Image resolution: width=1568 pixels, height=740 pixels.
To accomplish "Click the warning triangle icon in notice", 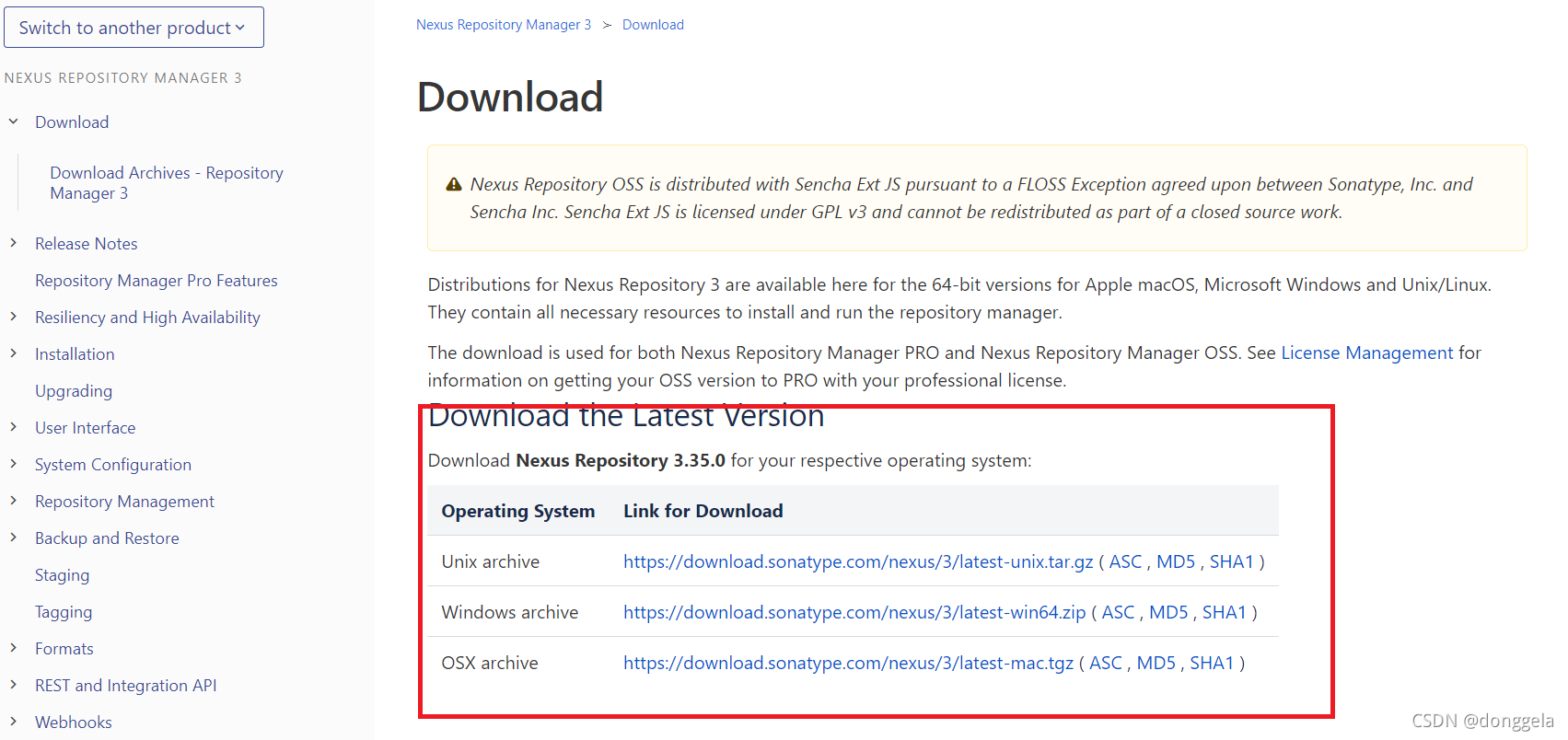I will pos(454,185).
